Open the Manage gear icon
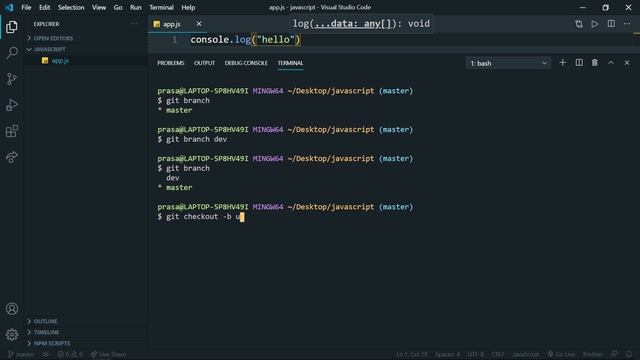This screenshot has width=640, height=360. tap(12, 335)
